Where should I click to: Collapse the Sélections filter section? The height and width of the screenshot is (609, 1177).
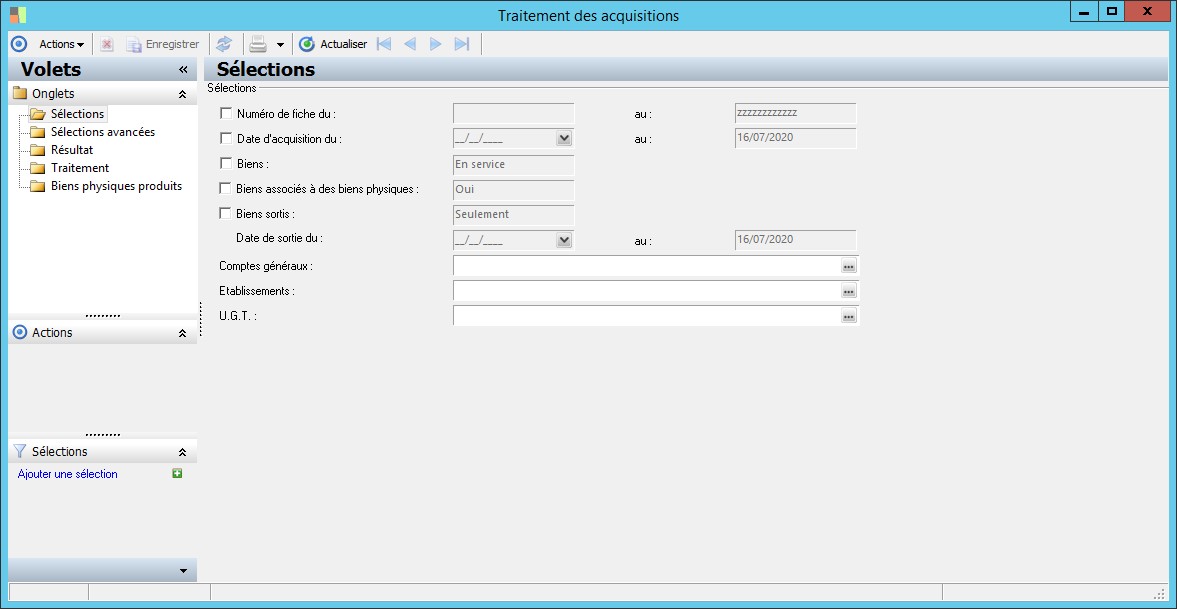[x=182, y=452]
